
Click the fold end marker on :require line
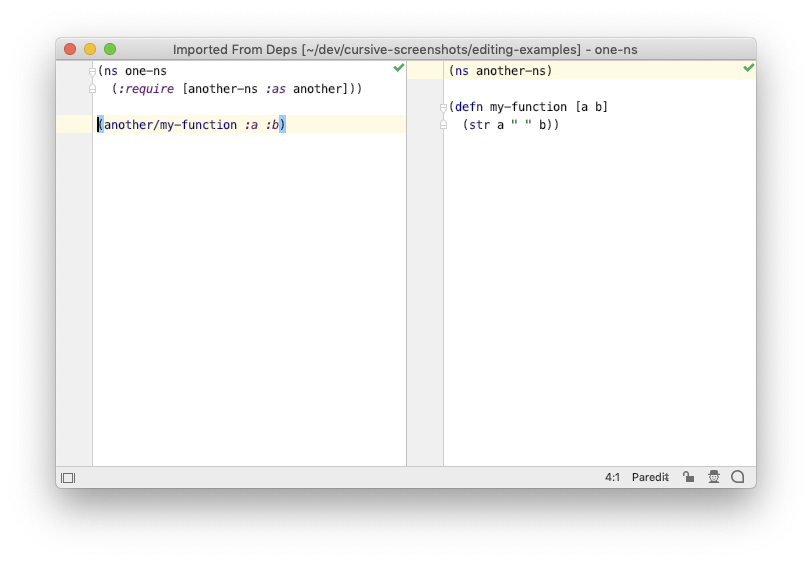tap(92, 89)
